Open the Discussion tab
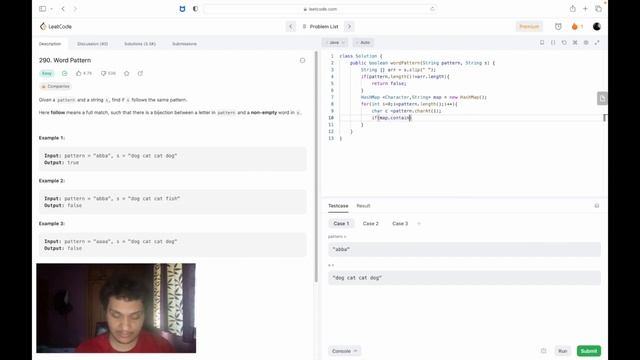Viewport: 640px width, 360px height. (x=93, y=44)
